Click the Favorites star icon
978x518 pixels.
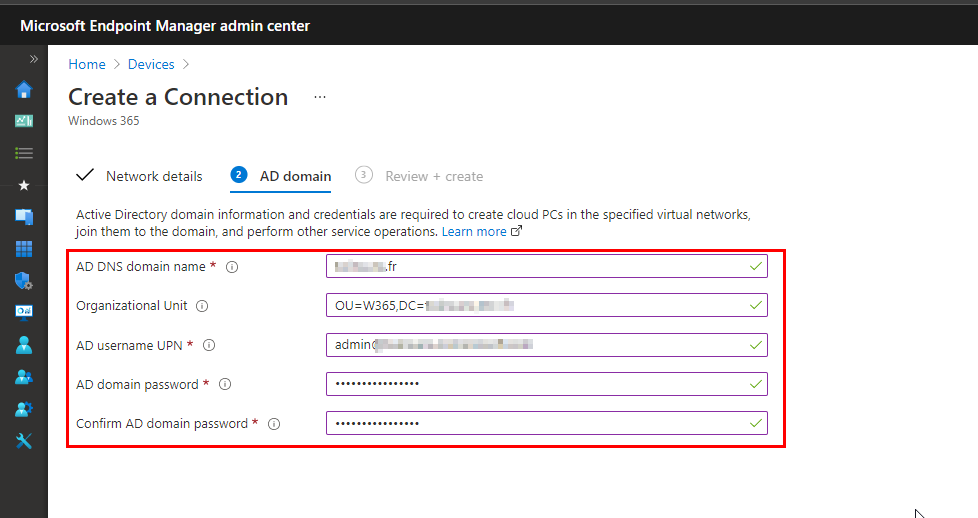pyautogui.click(x=24, y=185)
